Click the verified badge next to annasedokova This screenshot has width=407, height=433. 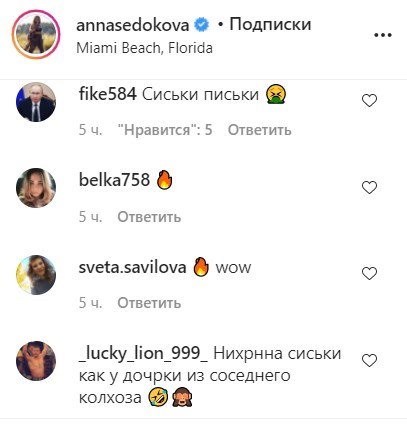pos(201,25)
